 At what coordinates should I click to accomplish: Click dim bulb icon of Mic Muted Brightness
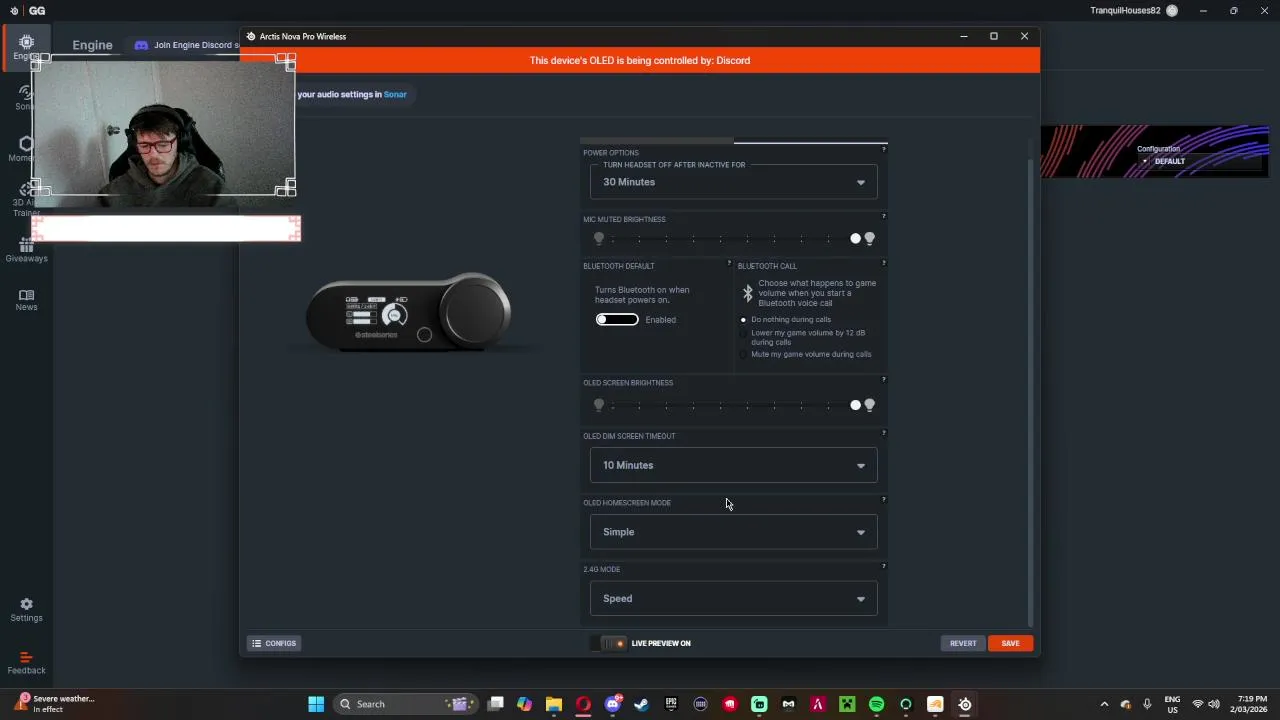click(x=599, y=238)
